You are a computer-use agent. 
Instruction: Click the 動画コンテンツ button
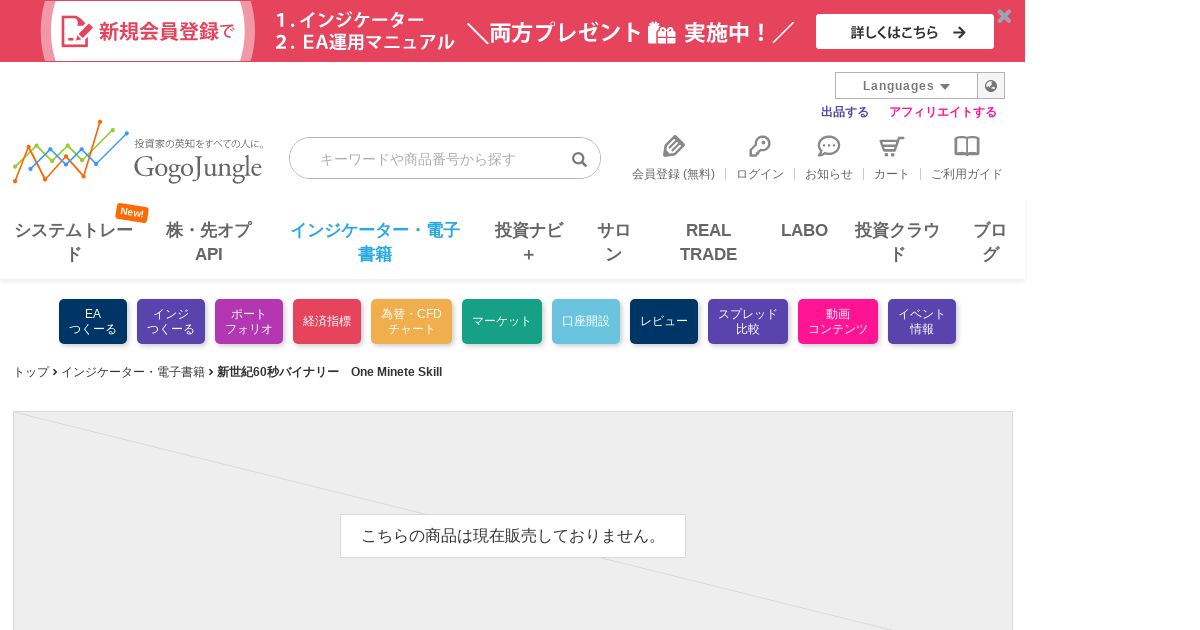838,321
